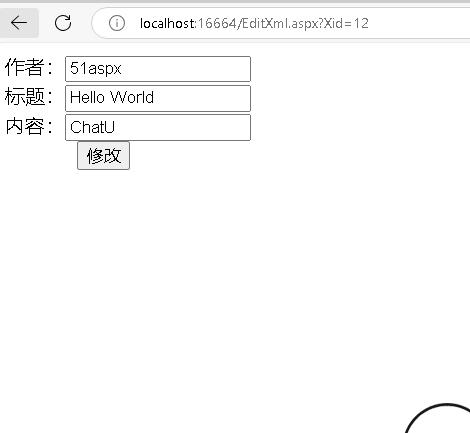Screen dimensions: 470x433
Task: Focus the 内容 field containing ChatU
Action: [158, 127]
